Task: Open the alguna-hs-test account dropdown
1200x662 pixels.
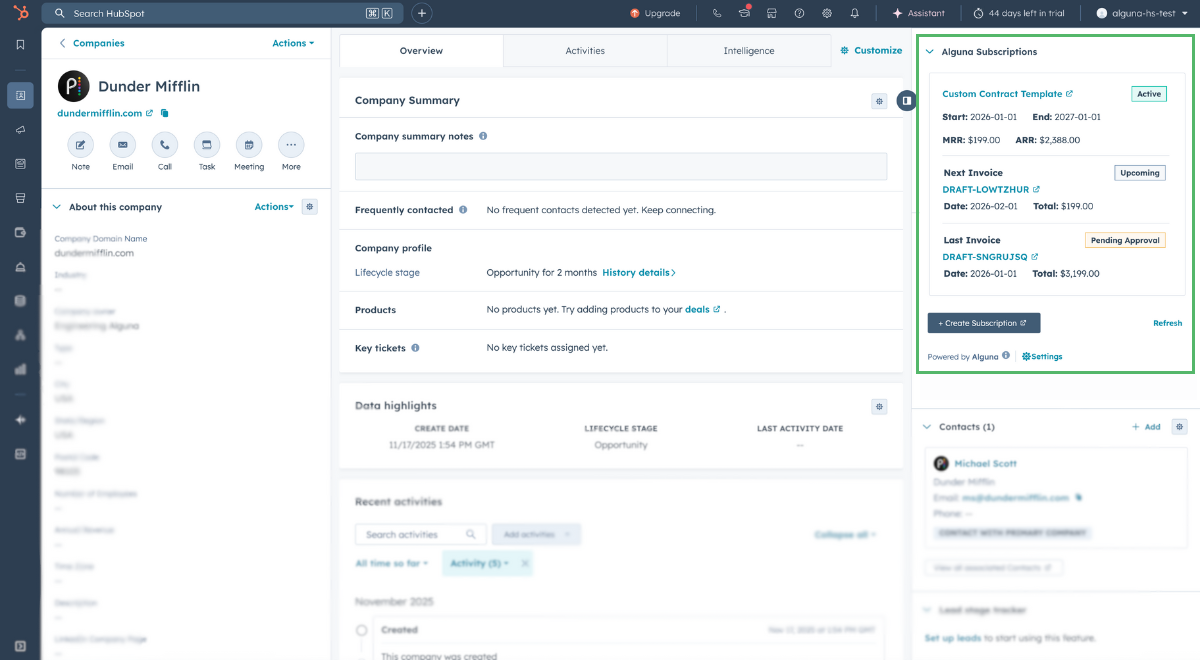Action: click(x=1142, y=14)
